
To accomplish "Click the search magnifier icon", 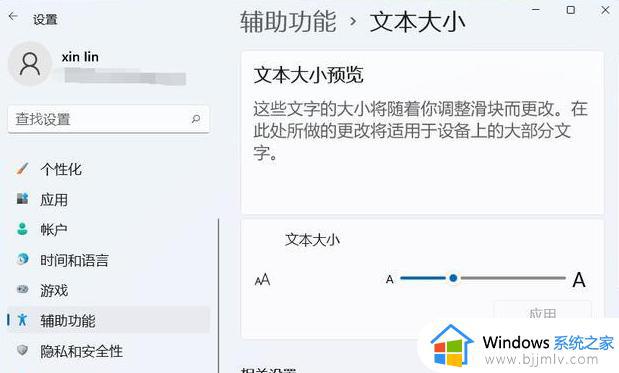I will click(196, 118).
